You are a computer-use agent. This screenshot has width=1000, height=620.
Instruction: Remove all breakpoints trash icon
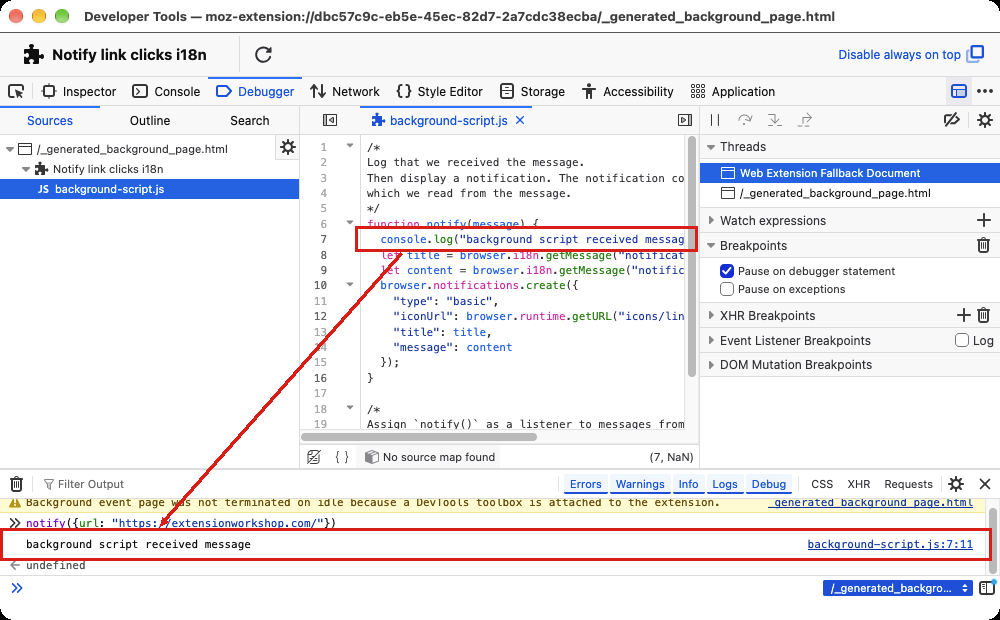coord(983,245)
